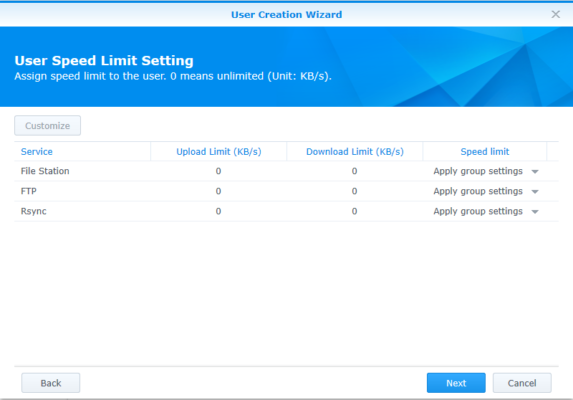Go to the Next wizard step
This screenshot has width=573, height=400.
pos(456,383)
